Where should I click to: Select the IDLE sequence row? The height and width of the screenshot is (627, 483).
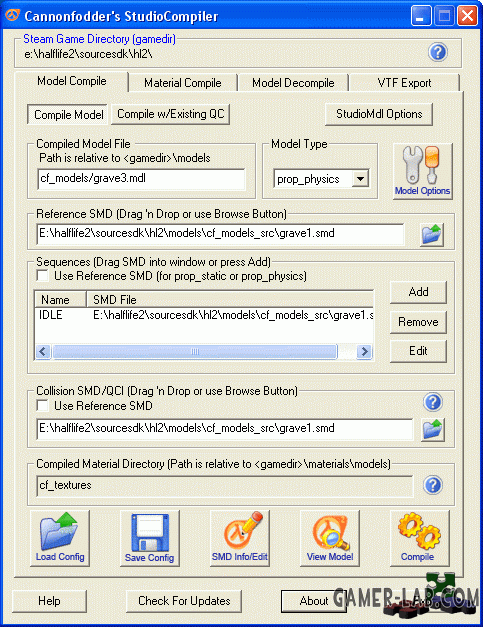(204, 315)
